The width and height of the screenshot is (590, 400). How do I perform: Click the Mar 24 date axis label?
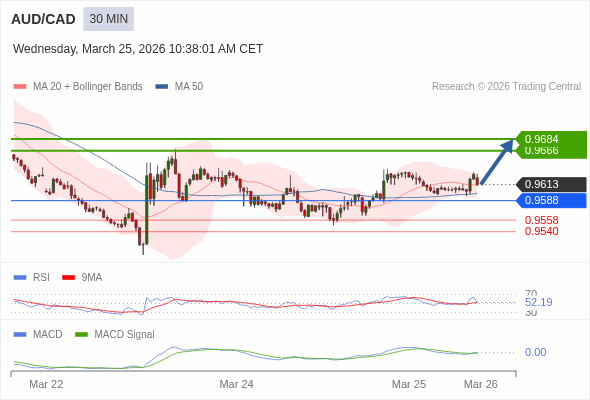click(x=236, y=384)
